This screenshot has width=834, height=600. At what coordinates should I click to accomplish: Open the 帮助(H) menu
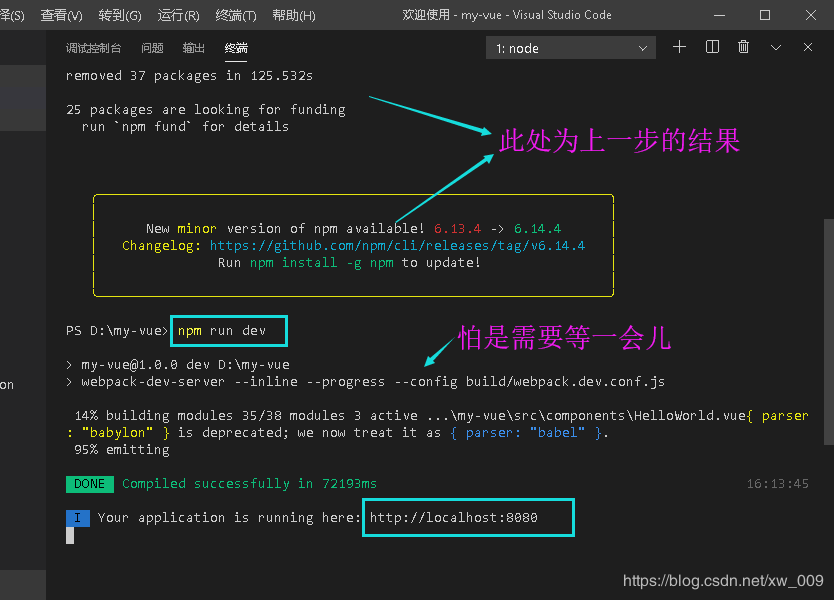coord(294,15)
